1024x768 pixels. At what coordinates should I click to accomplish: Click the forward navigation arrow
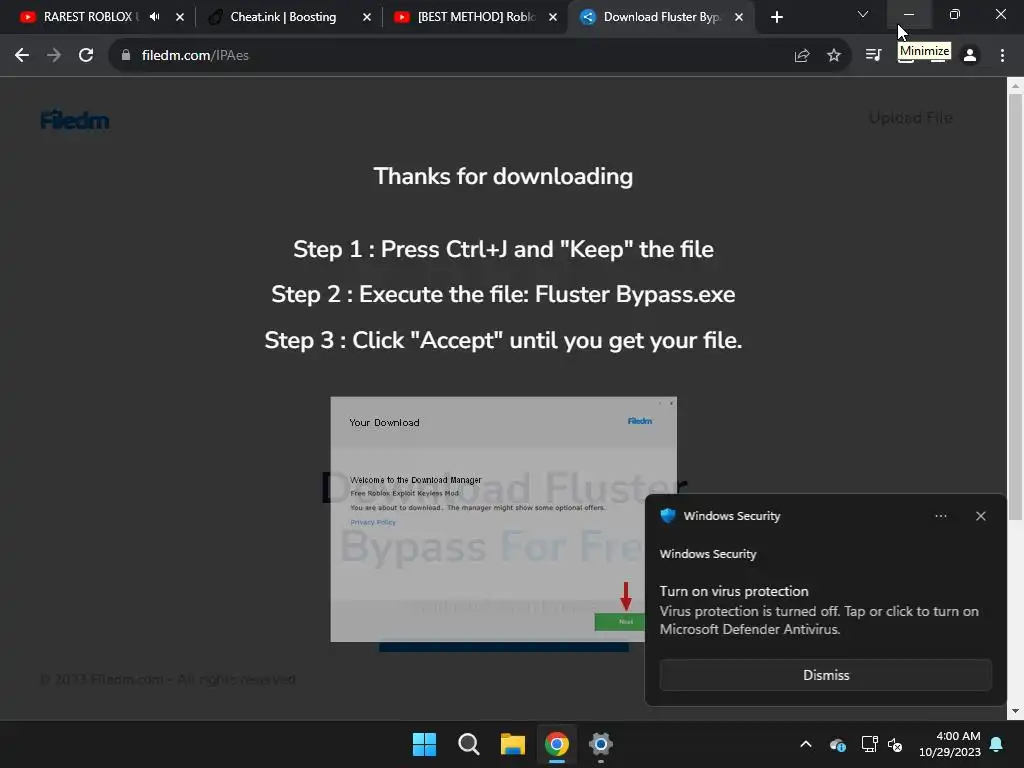tap(54, 56)
